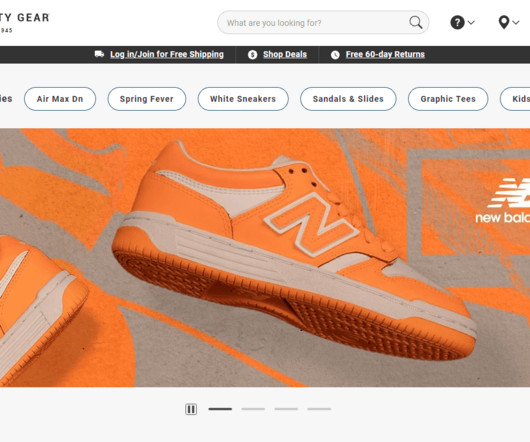Select the Air Max Dn category pill

point(60,99)
